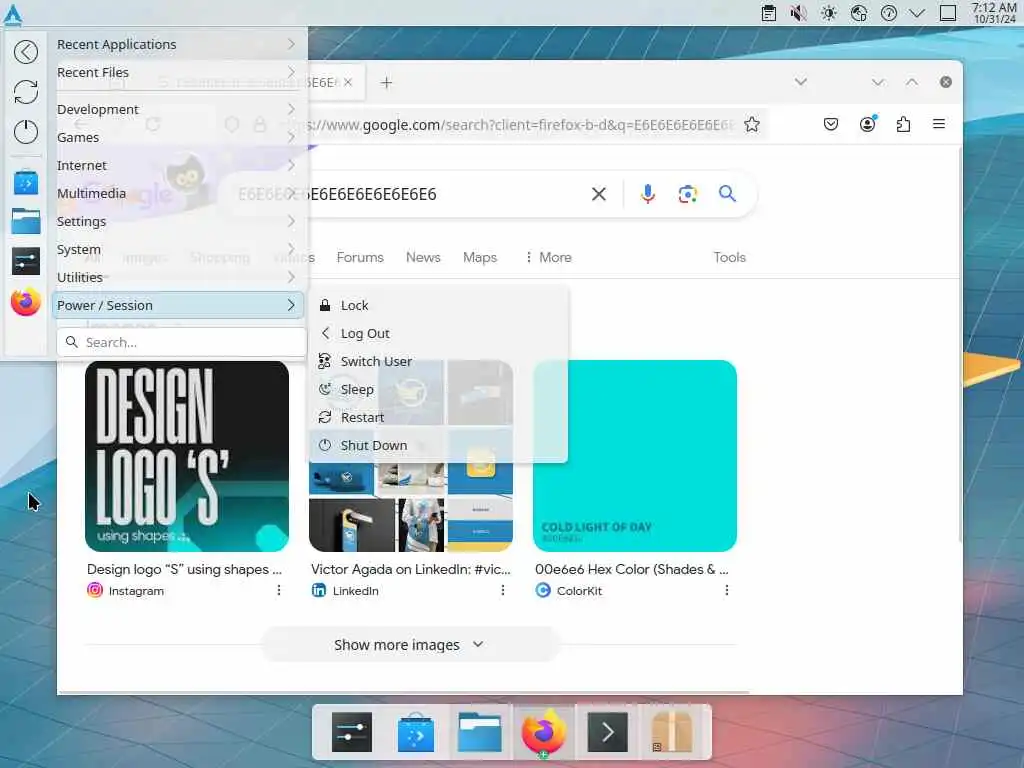Screen dimensions: 1024x768
Task: Choose Log Out from the session submenu
Action: (438, 334)
